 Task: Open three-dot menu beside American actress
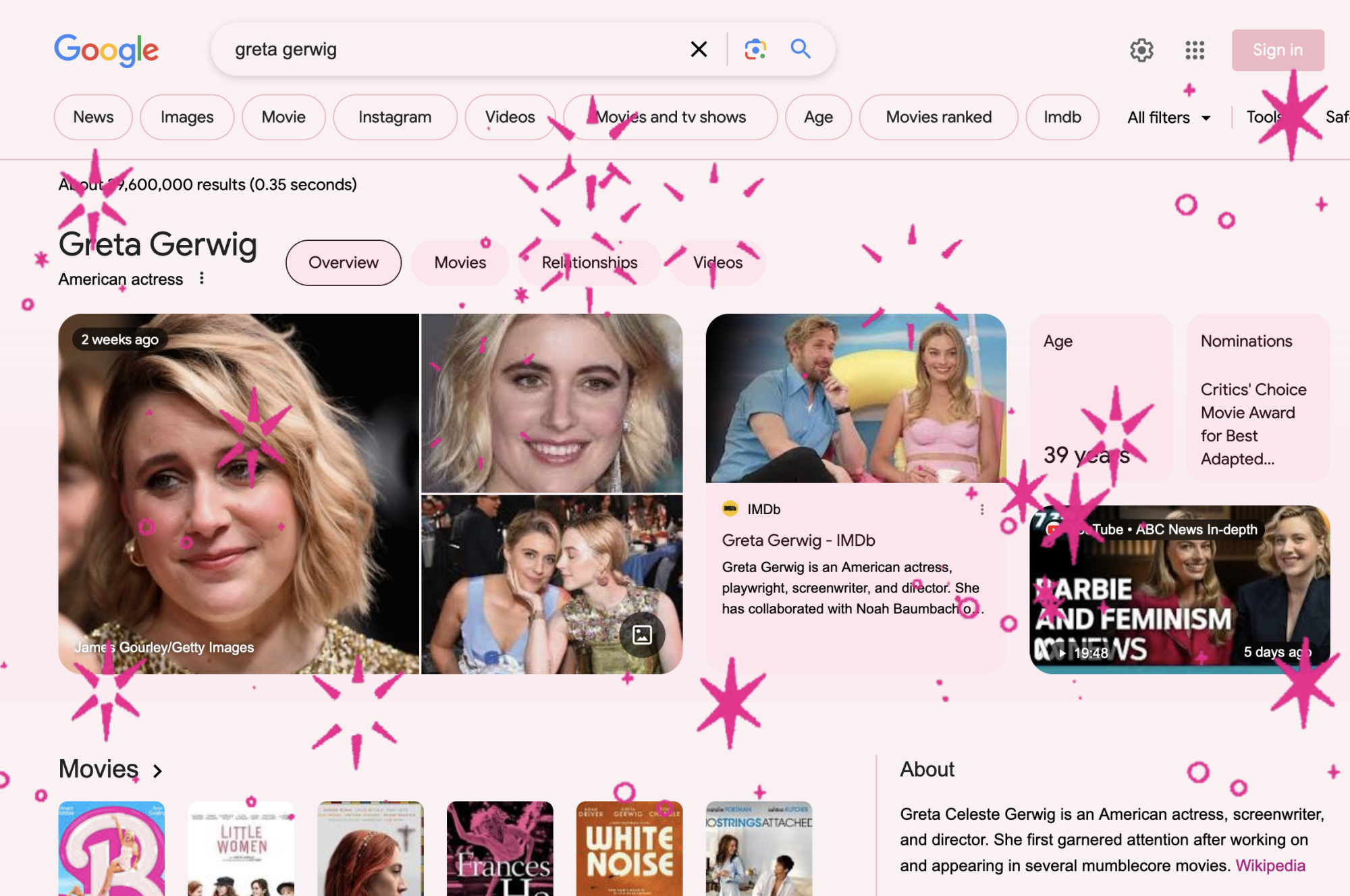[202, 278]
